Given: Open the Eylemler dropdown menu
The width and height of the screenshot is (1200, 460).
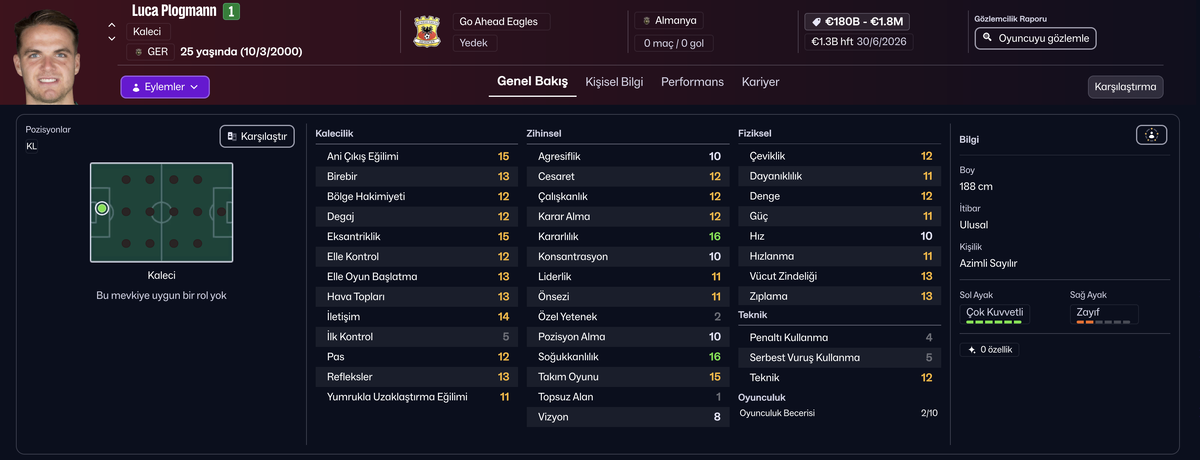Looking at the screenshot, I should coord(165,87).
